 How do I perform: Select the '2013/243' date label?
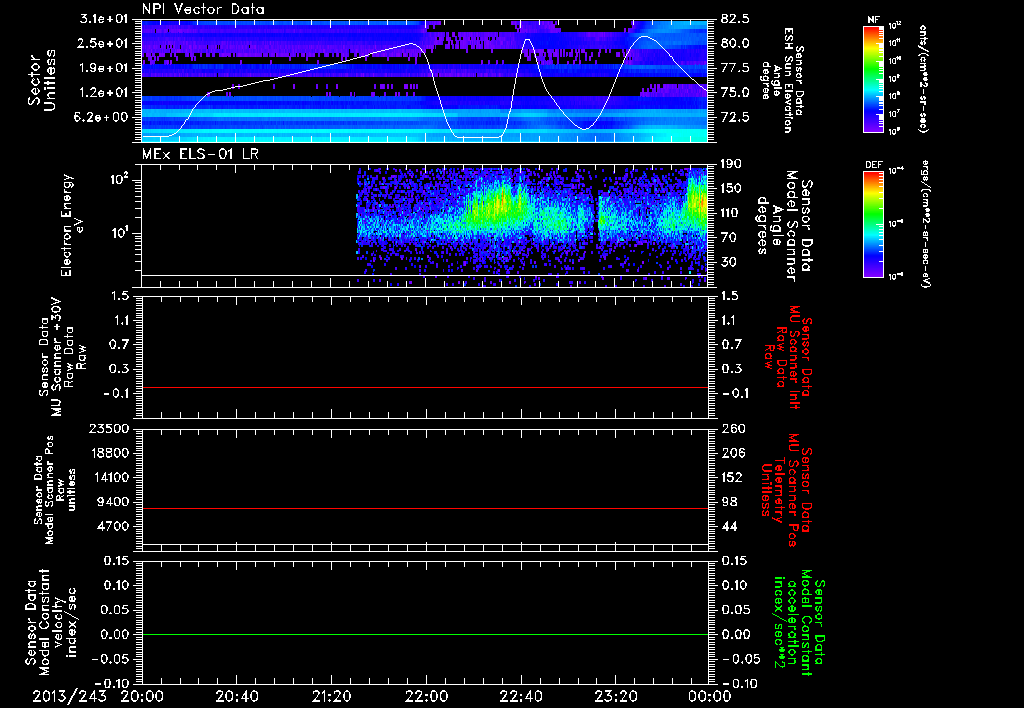click(69, 696)
